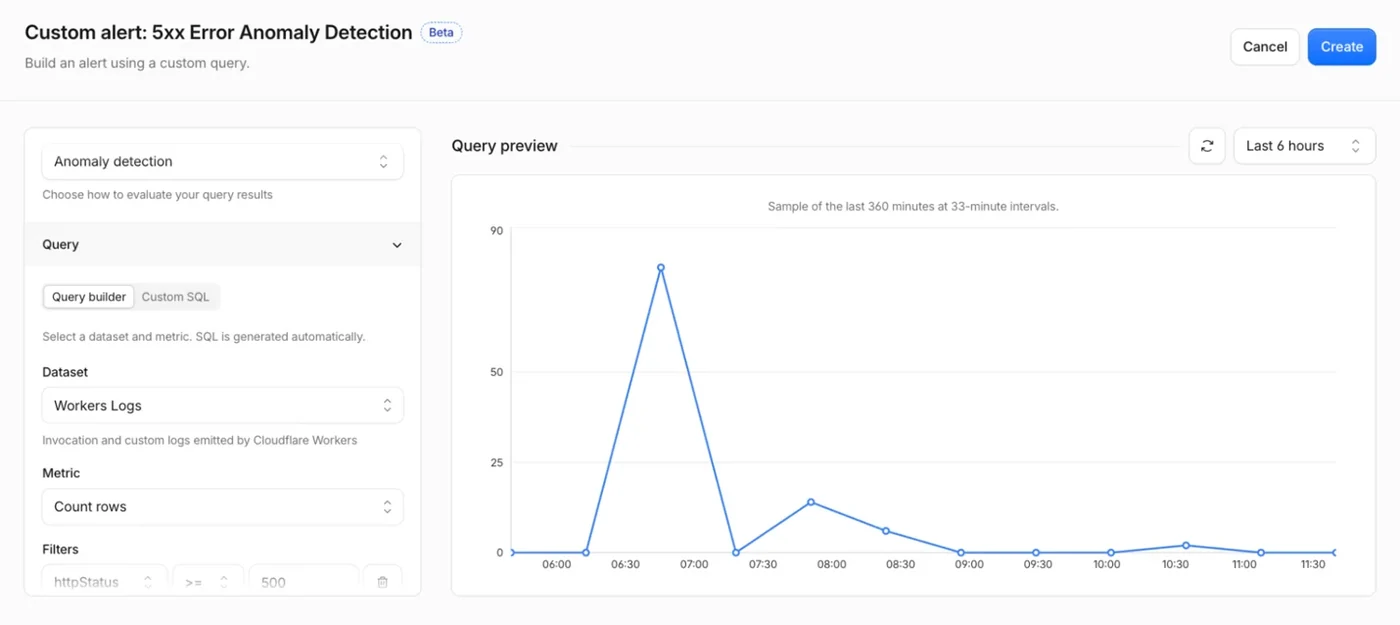Switch to the Query builder tab
The width and height of the screenshot is (1400, 625).
pos(89,297)
